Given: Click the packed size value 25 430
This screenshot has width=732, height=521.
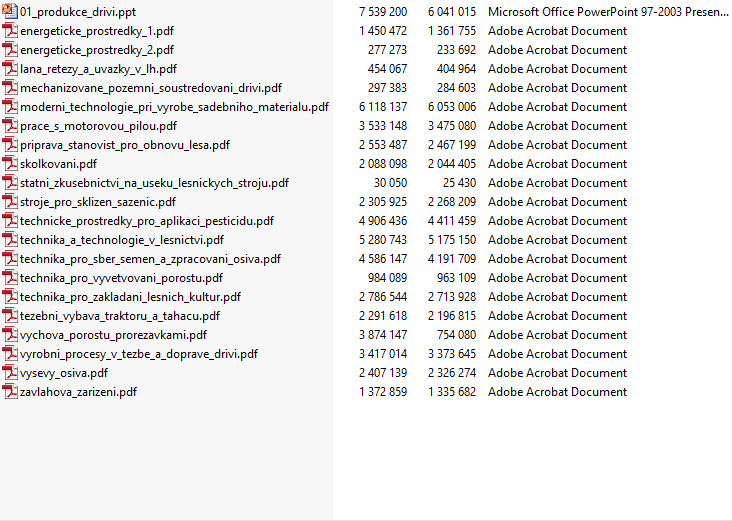Looking at the screenshot, I should [x=459, y=183].
